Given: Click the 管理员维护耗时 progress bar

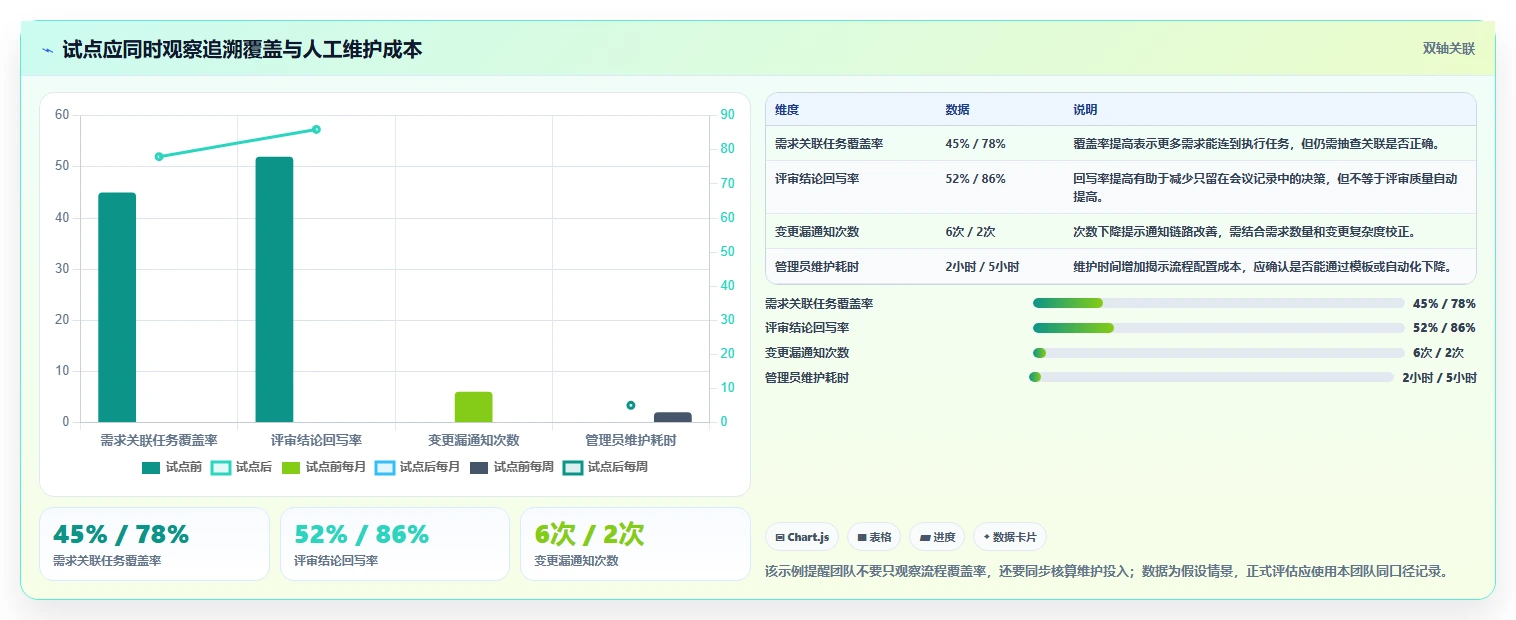Looking at the screenshot, I should click(1211, 377).
